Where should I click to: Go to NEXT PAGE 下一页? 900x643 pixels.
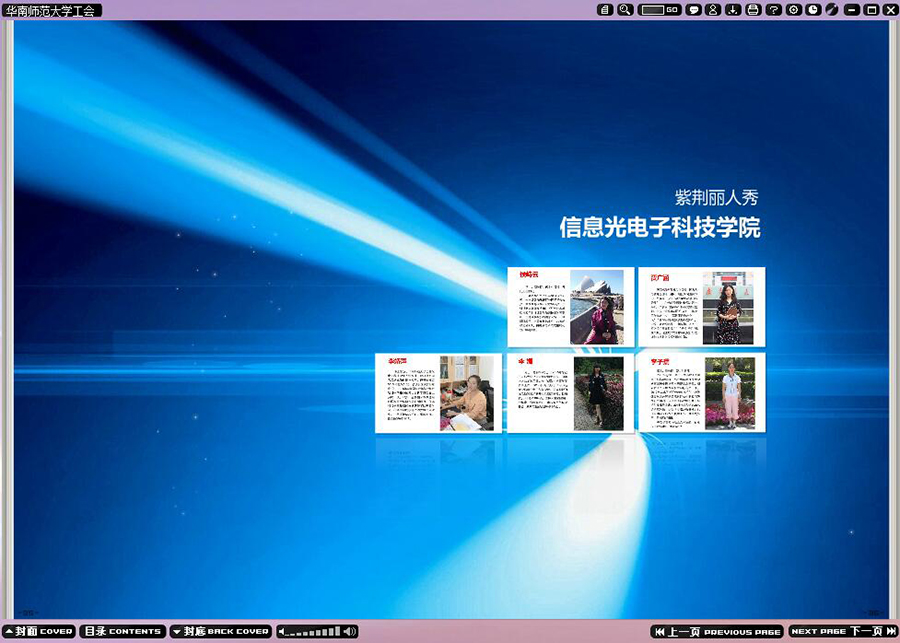[x=843, y=632]
